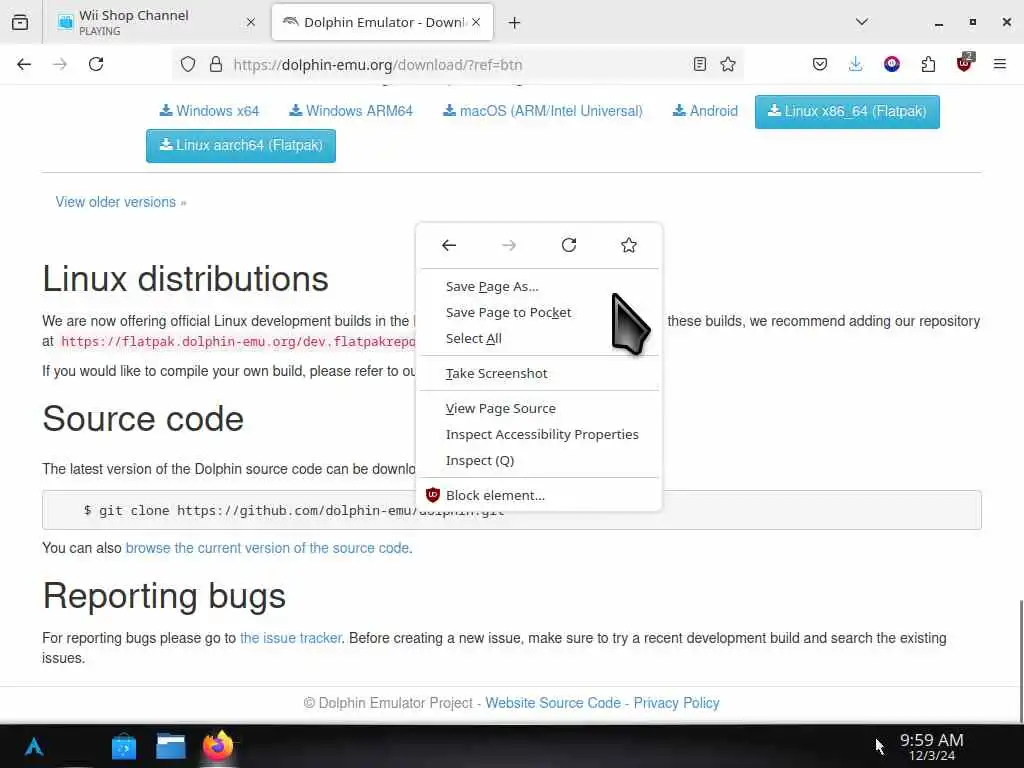Image resolution: width=1024 pixels, height=768 pixels.
Task: Open View older versions link
Action: pos(121,202)
